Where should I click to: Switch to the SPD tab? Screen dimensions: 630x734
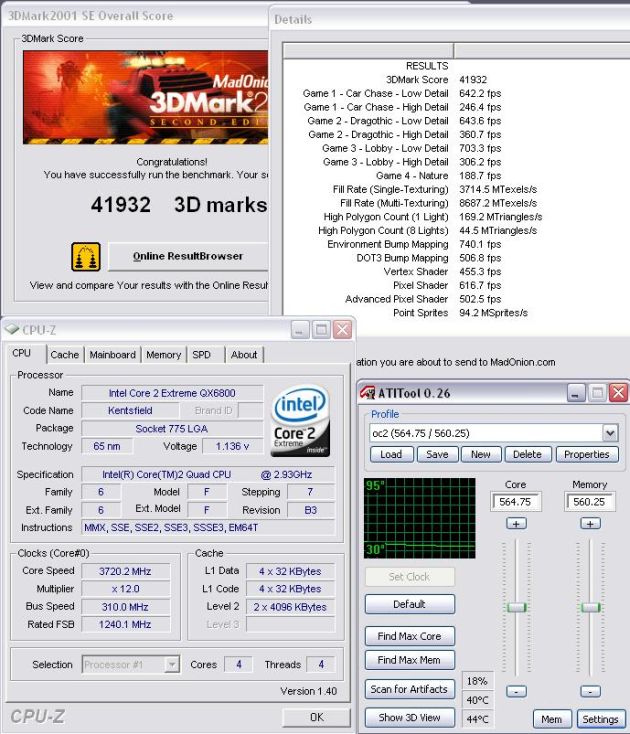pyautogui.click(x=202, y=355)
